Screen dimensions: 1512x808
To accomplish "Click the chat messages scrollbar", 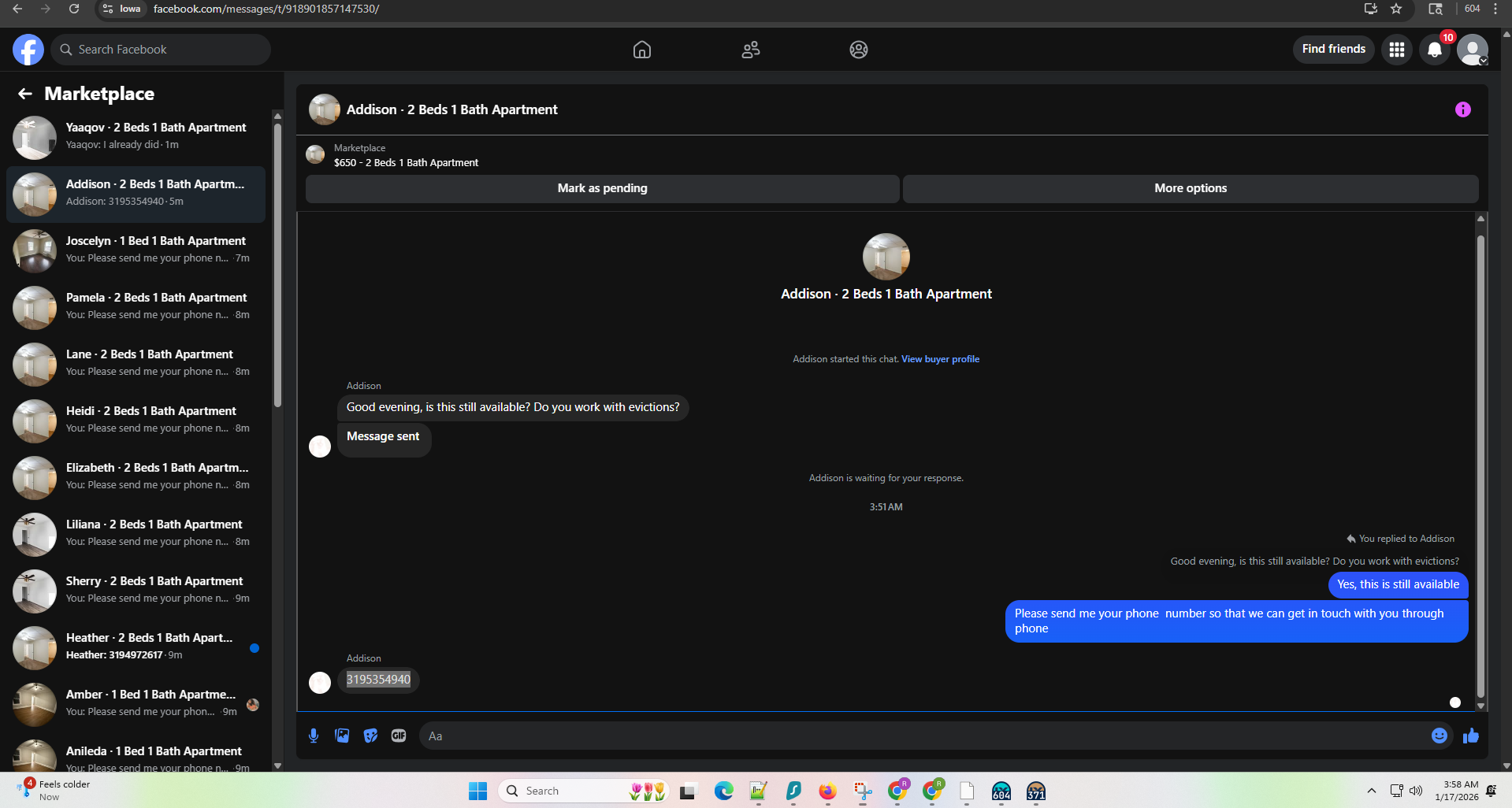I will (x=1480, y=465).
